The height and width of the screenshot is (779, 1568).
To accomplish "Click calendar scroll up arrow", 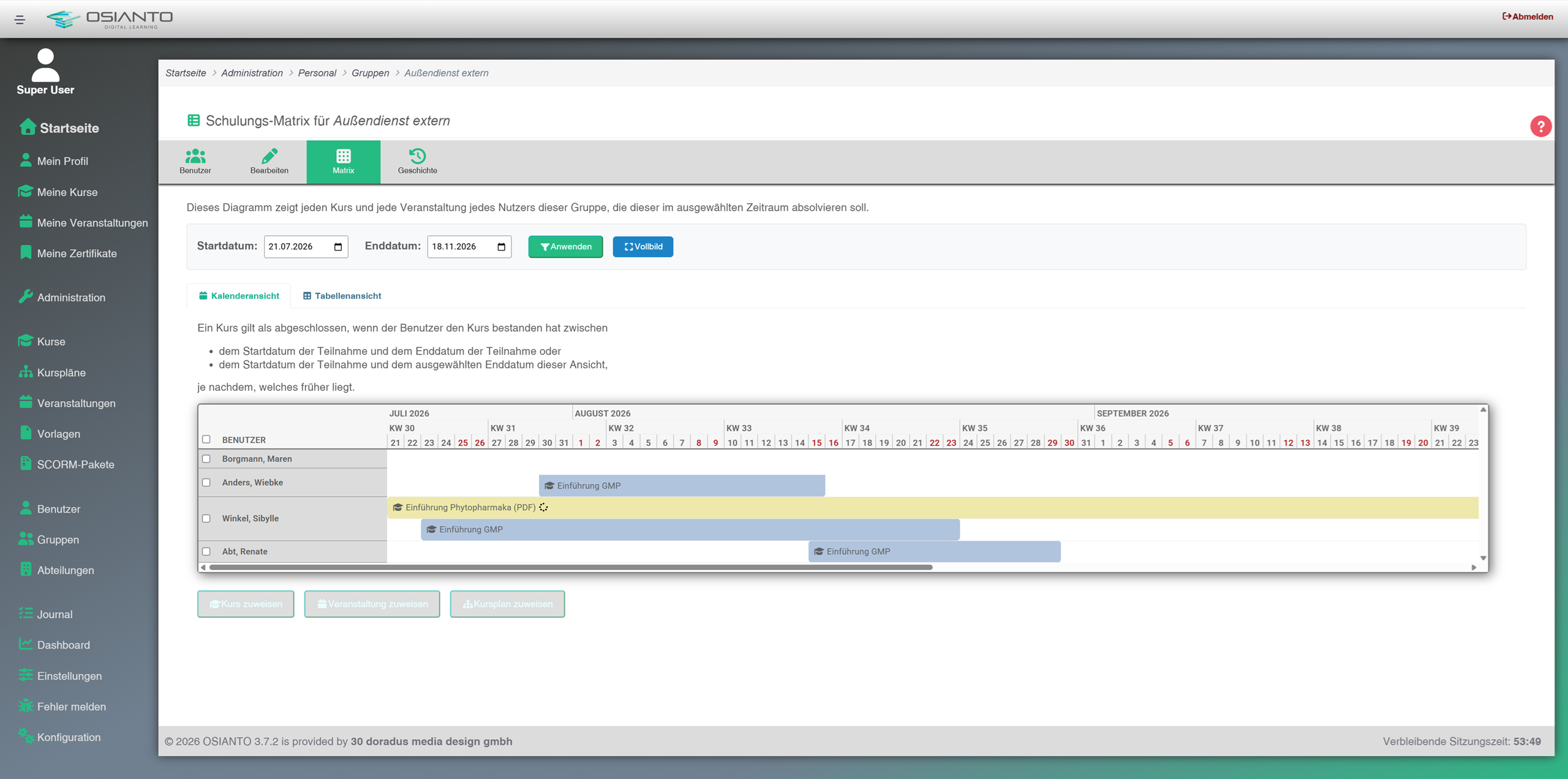I will pyautogui.click(x=1483, y=409).
